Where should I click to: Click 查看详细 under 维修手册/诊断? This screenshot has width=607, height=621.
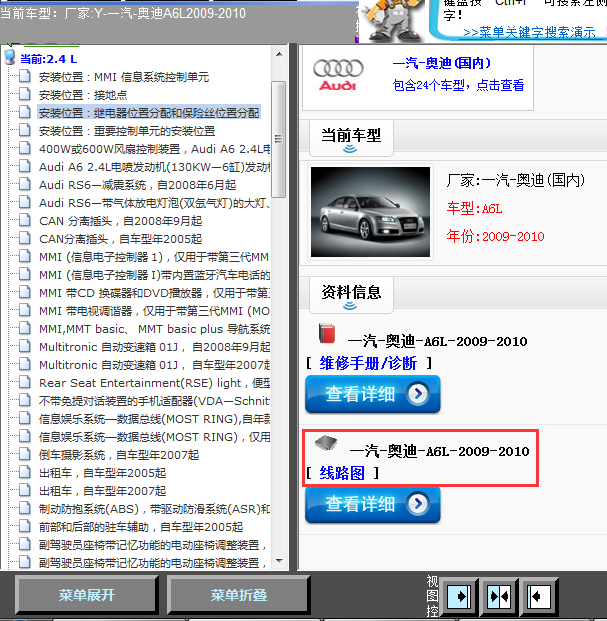coord(373,394)
